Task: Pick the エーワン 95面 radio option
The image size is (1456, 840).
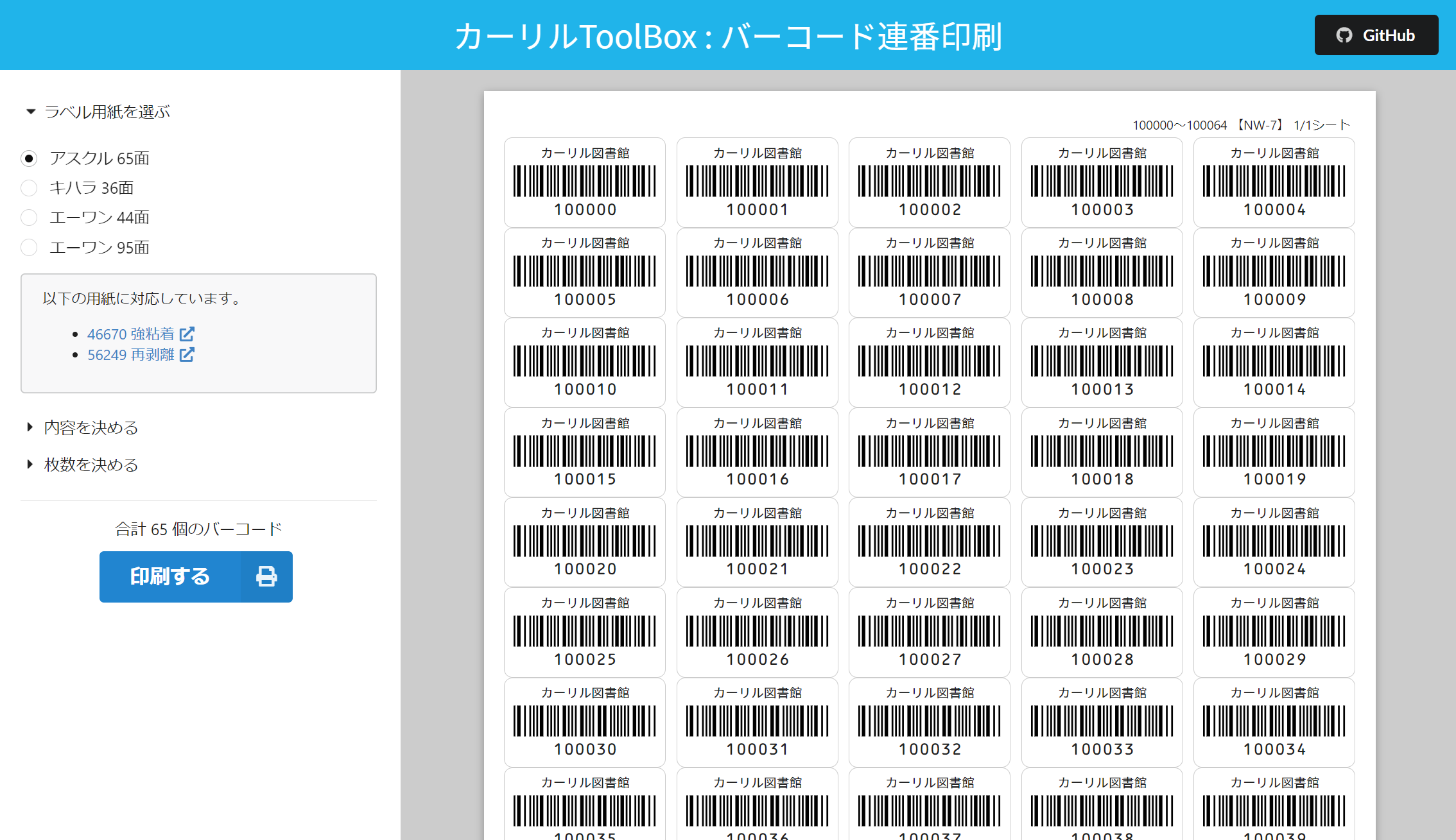Action: click(x=29, y=248)
